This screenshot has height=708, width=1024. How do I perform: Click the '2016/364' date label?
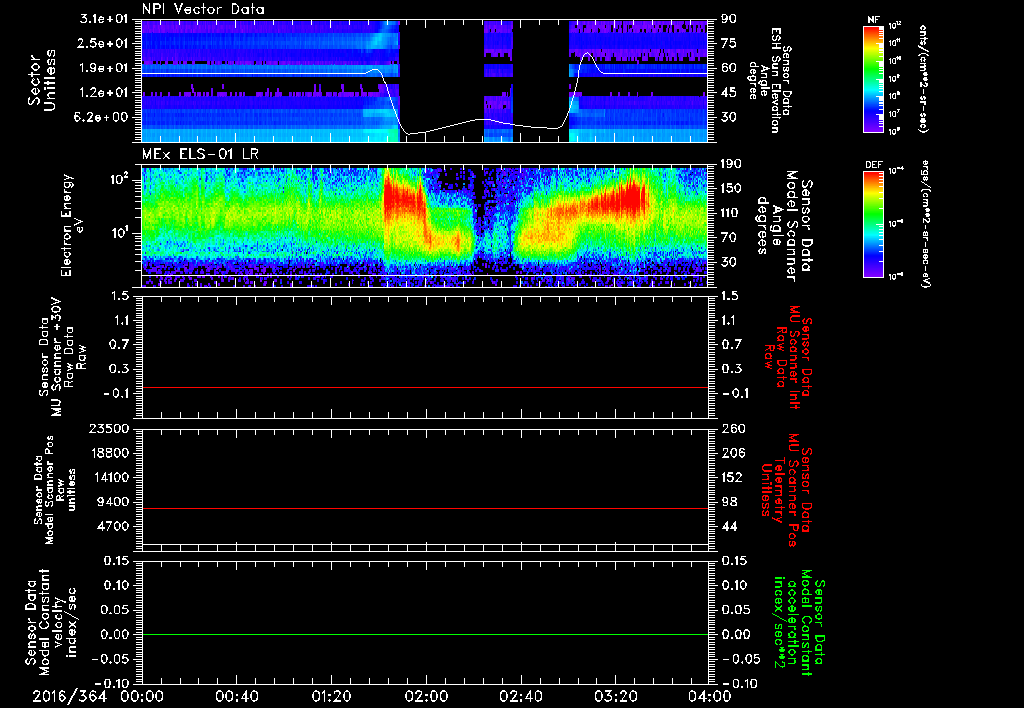(x=69, y=696)
